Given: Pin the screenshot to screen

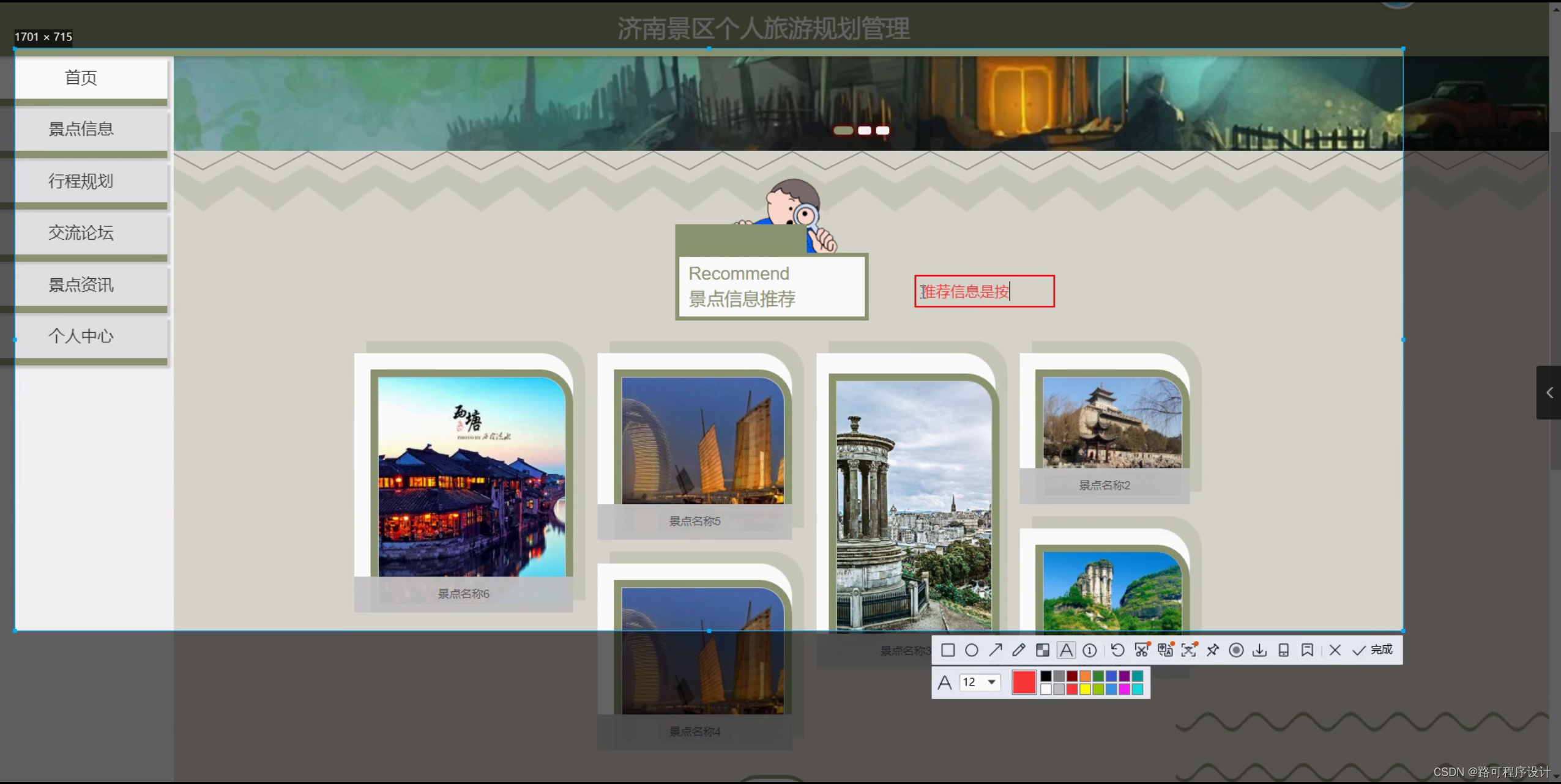Looking at the screenshot, I should 1212,650.
